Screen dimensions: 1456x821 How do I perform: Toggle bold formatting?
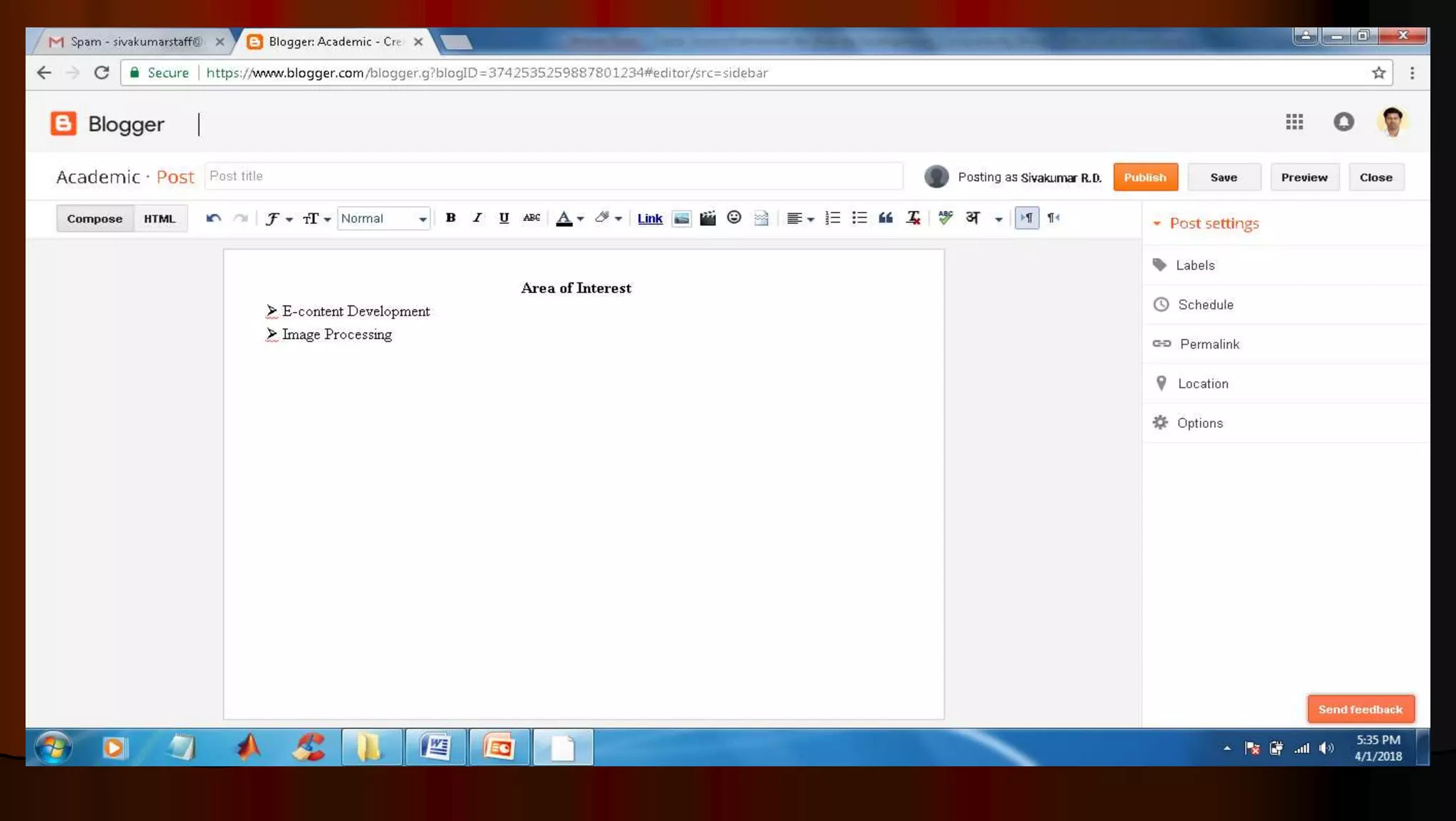click(450, 218)
